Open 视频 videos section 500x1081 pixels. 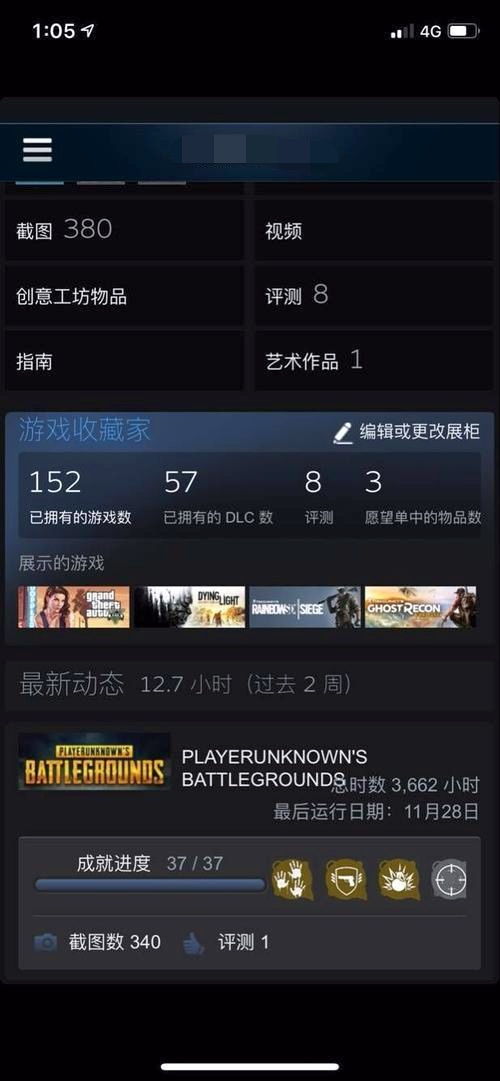click(x=374, y=230)
